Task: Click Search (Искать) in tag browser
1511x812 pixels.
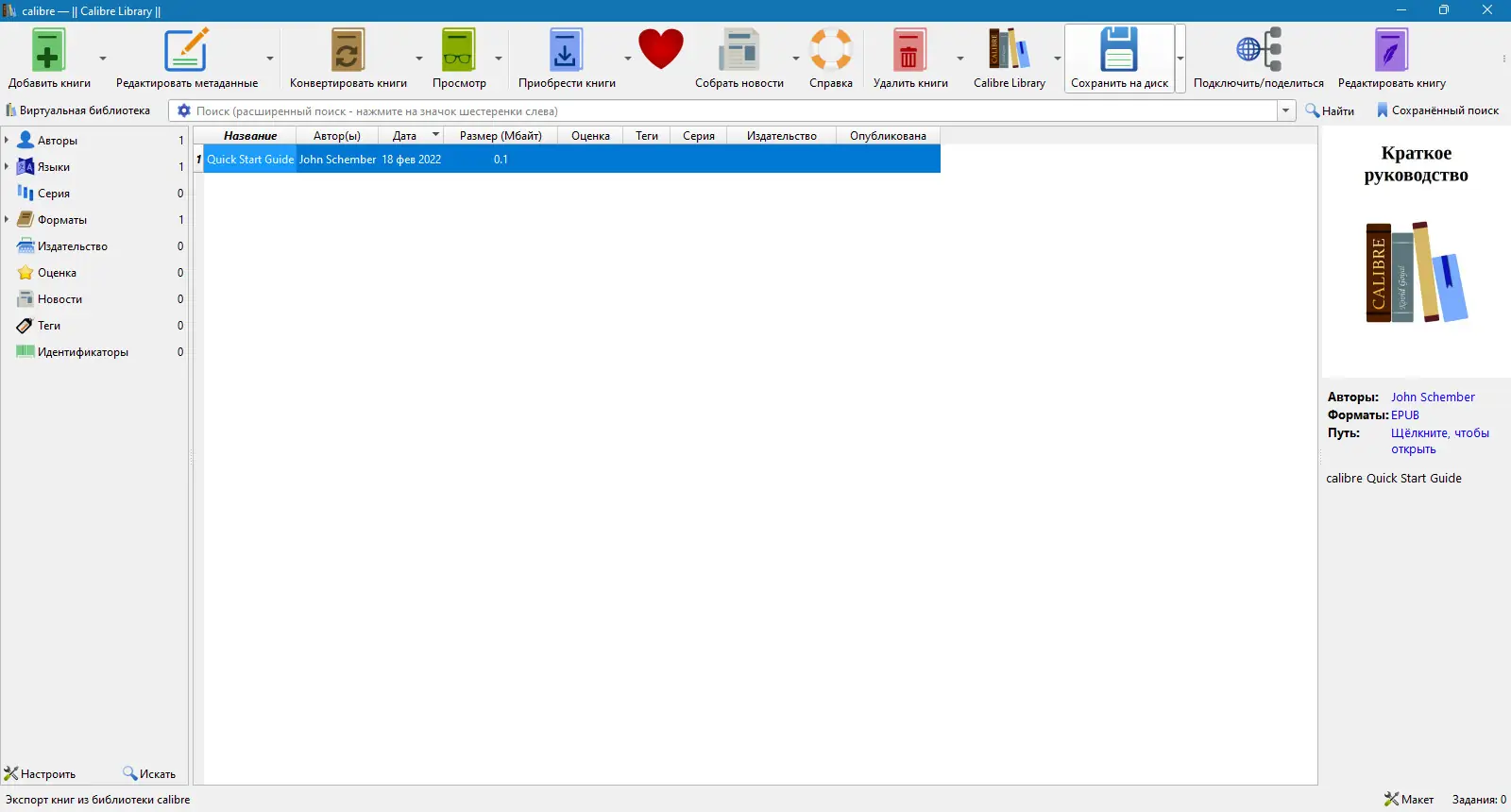Action: tap(149, 774)
